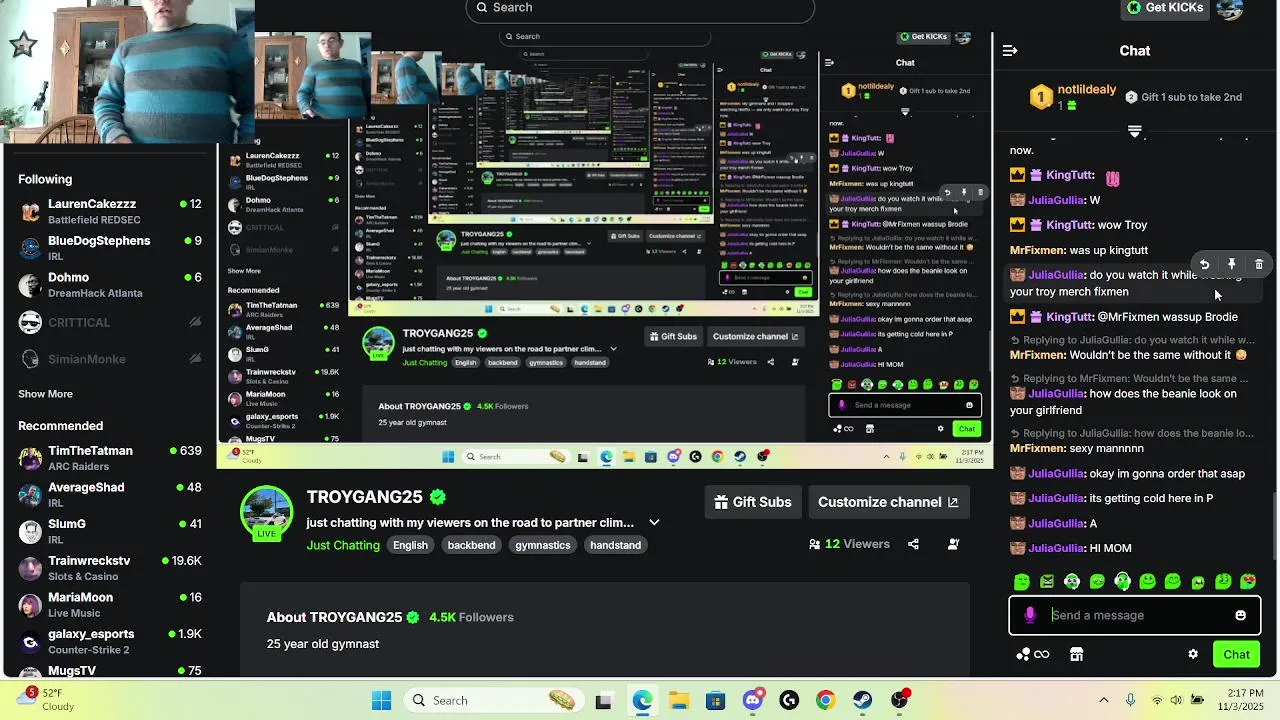
Task: Click the 4.5K Followers text
Action: [471, 617]
